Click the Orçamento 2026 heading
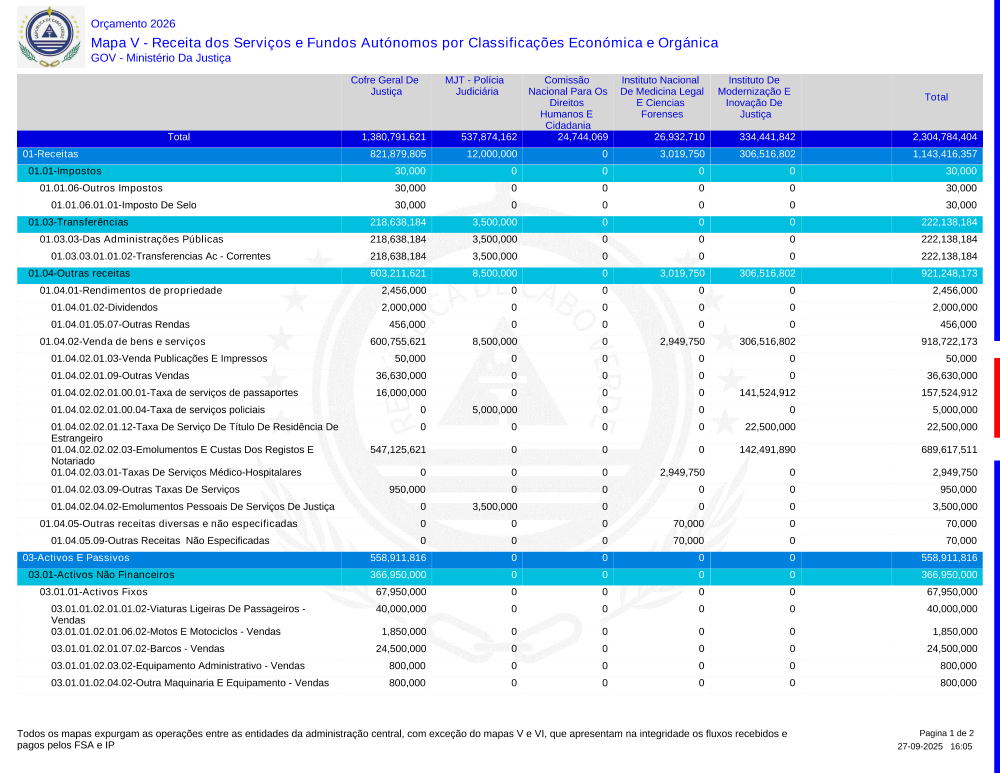Screen dimensions: 1000x773 pos(132,24)
